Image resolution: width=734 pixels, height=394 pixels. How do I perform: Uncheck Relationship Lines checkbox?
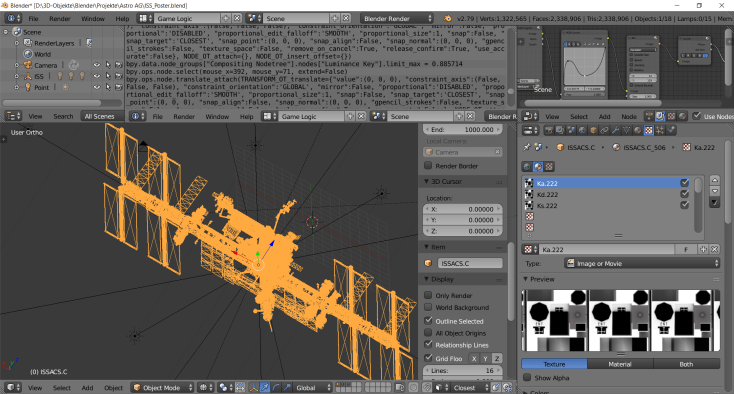[x=428, y=344]
